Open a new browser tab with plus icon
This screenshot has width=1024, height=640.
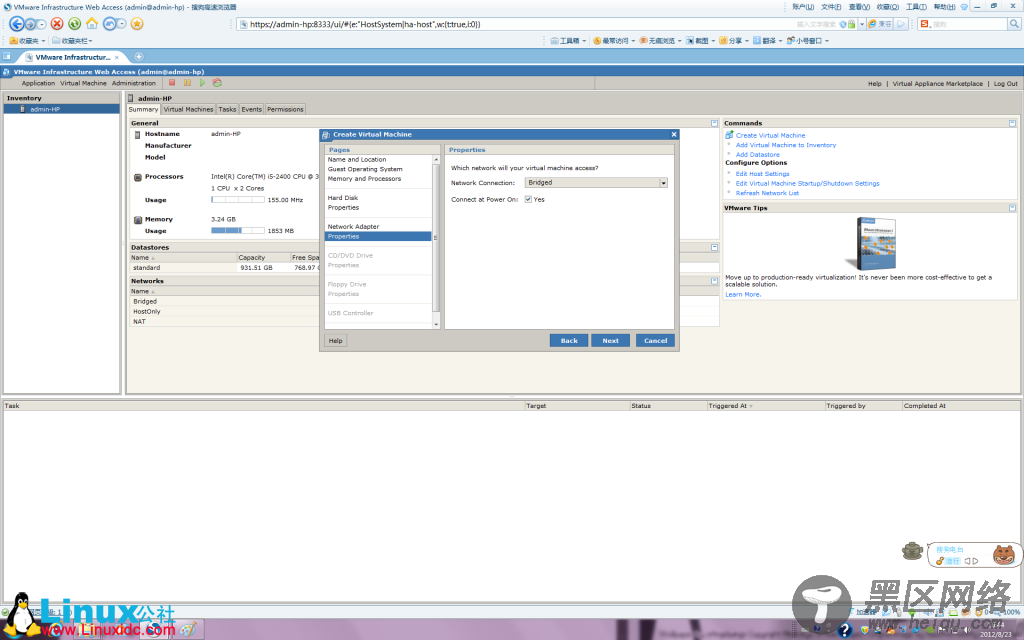(138, 57)
